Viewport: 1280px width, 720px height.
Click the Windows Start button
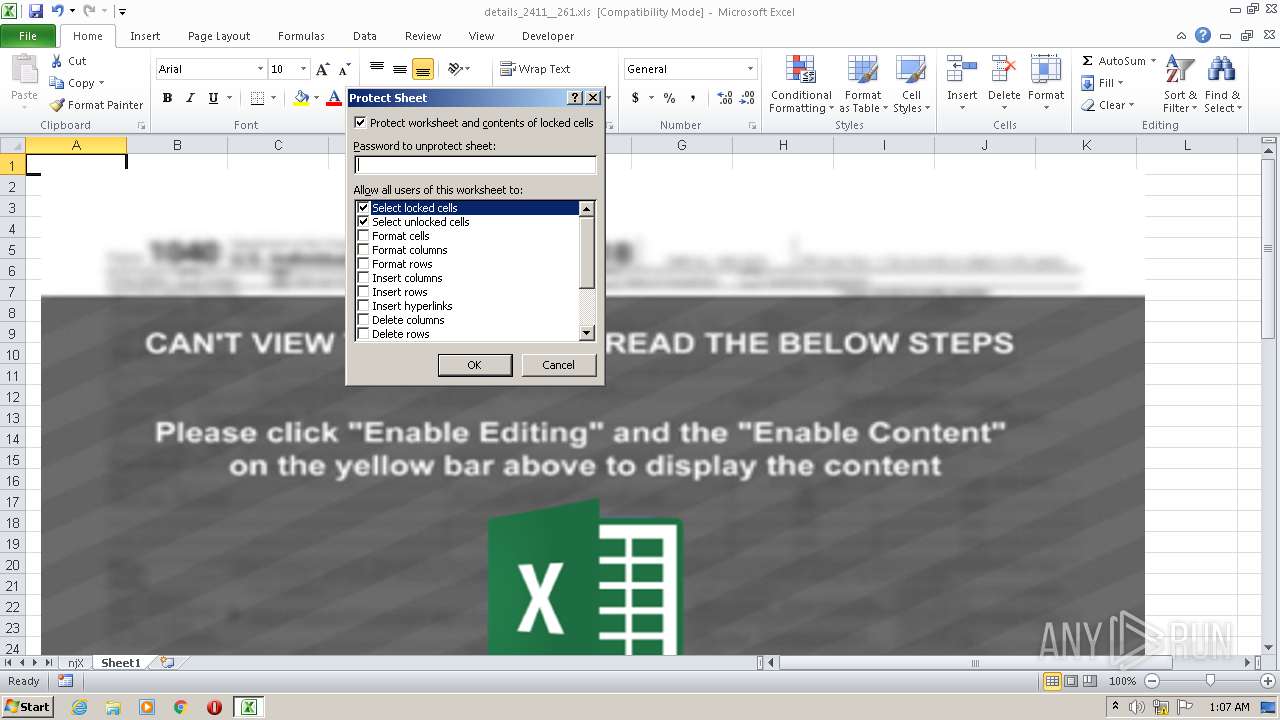[27, 706]
